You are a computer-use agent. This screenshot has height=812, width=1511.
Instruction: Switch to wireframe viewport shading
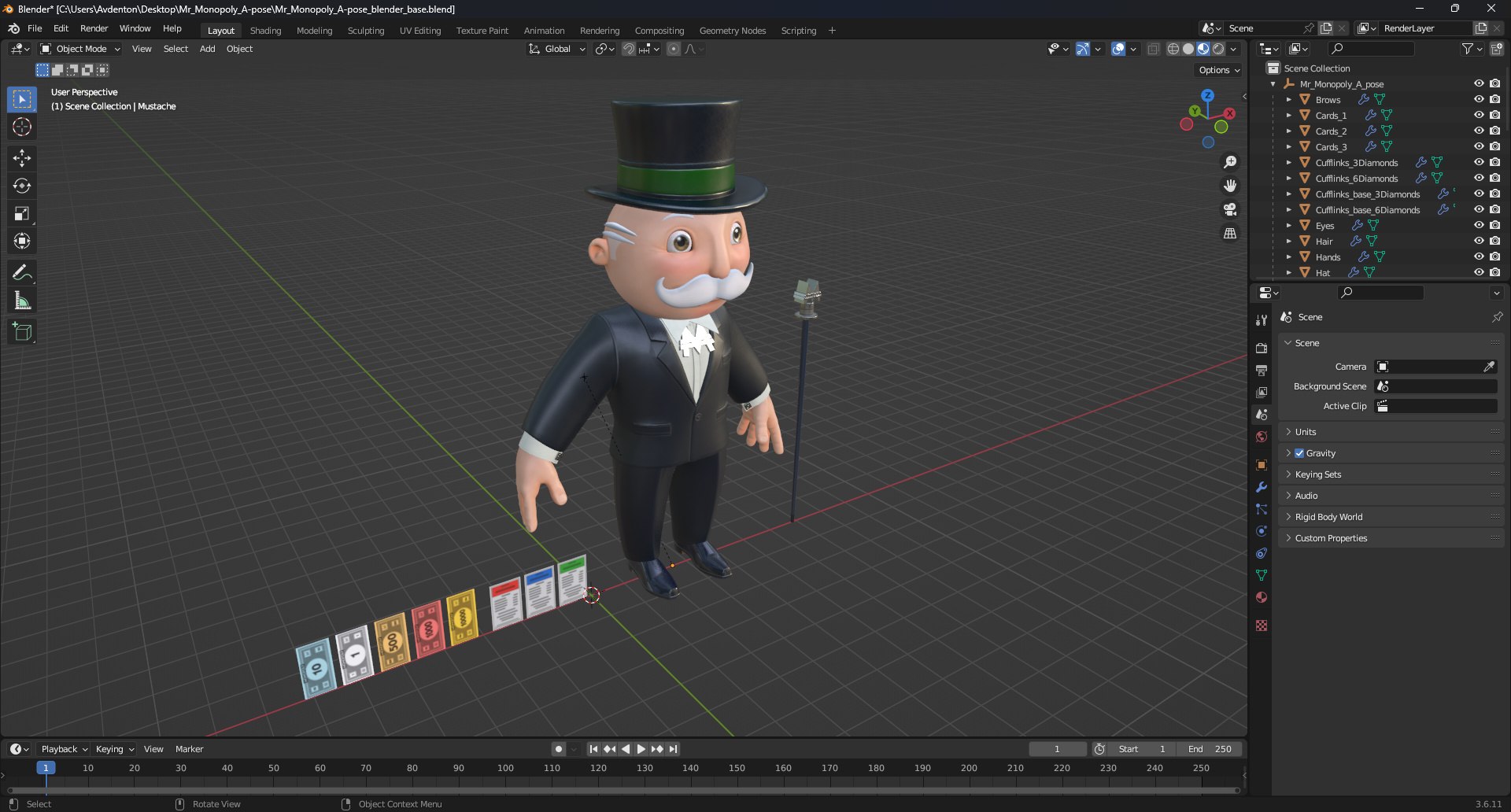click(1173, 49)
